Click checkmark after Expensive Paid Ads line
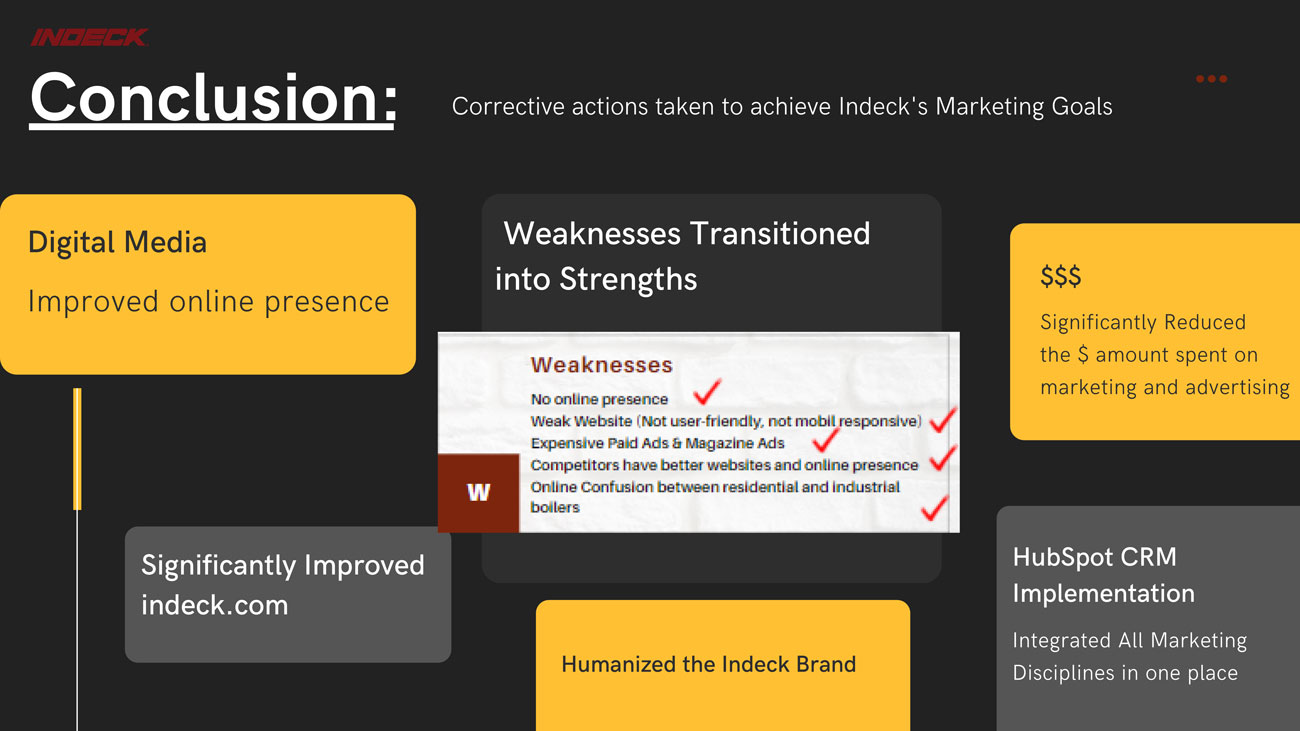 825,440
